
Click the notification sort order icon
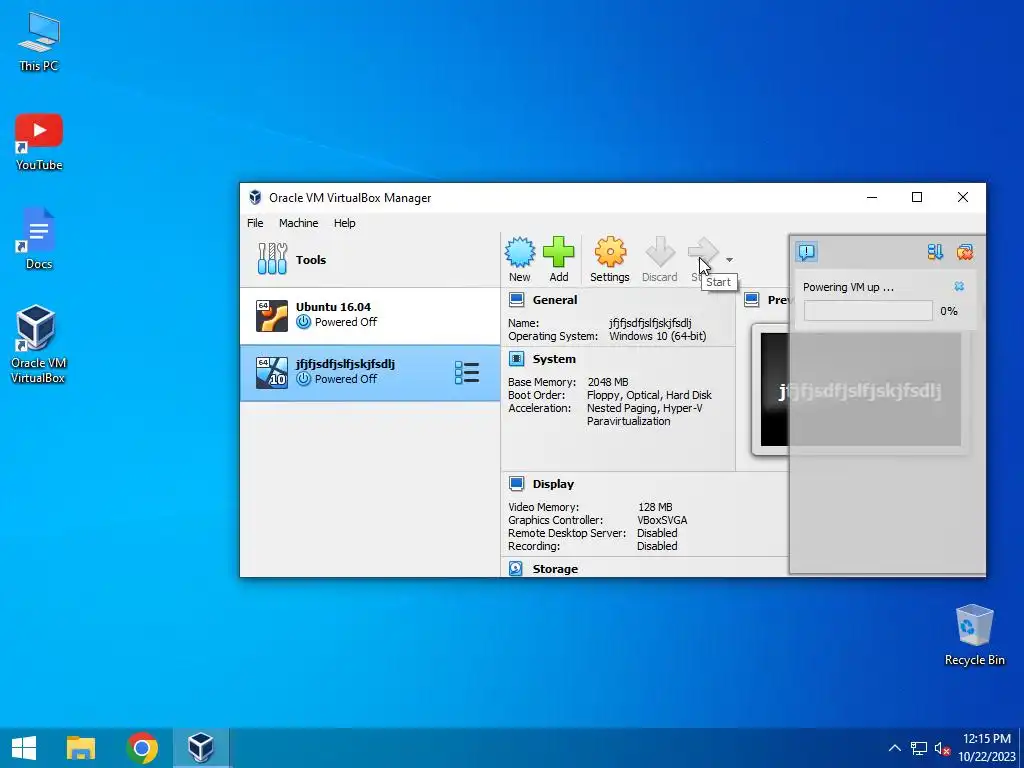coord(935,251)
